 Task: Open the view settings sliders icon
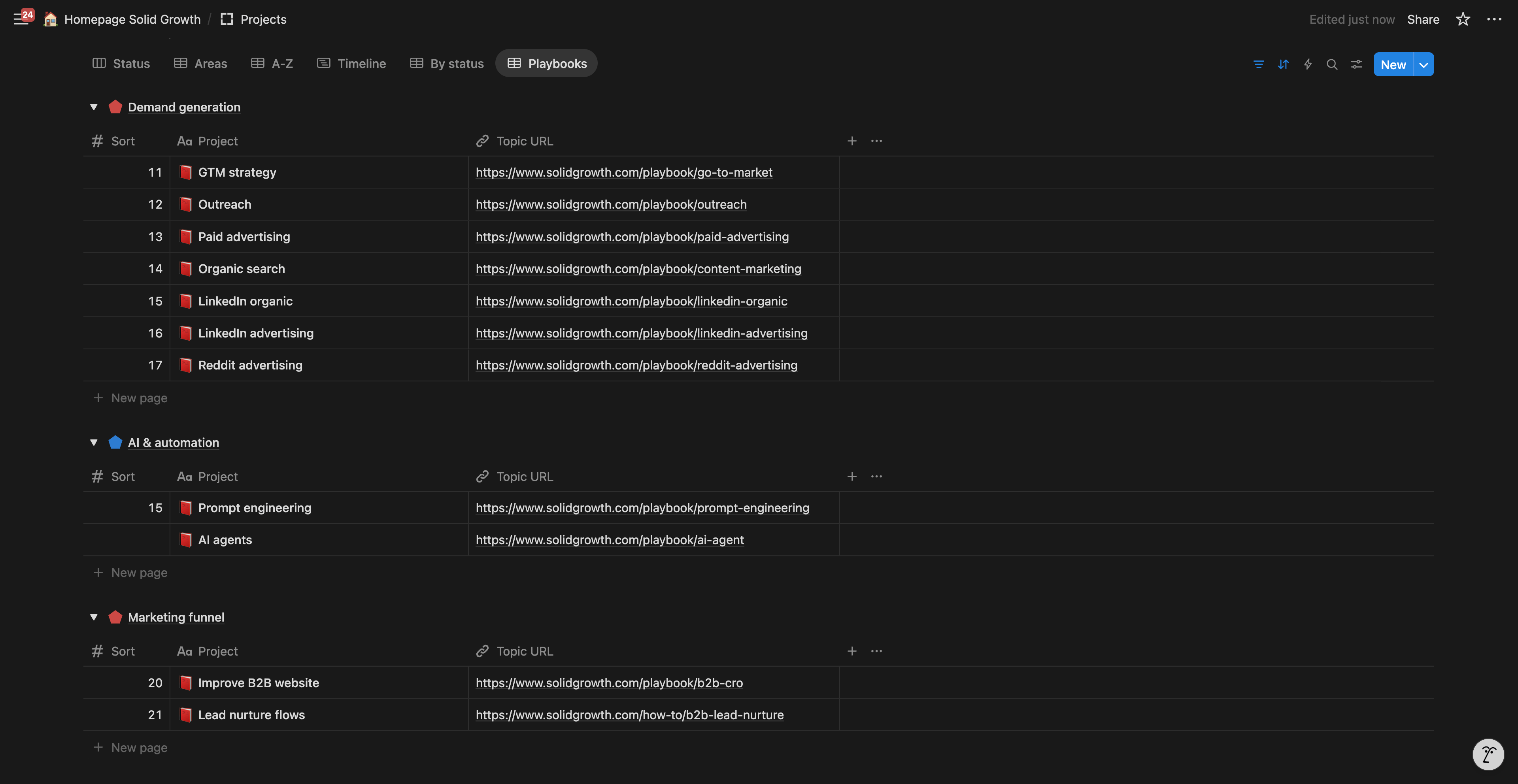click(x=1357, y=64)
